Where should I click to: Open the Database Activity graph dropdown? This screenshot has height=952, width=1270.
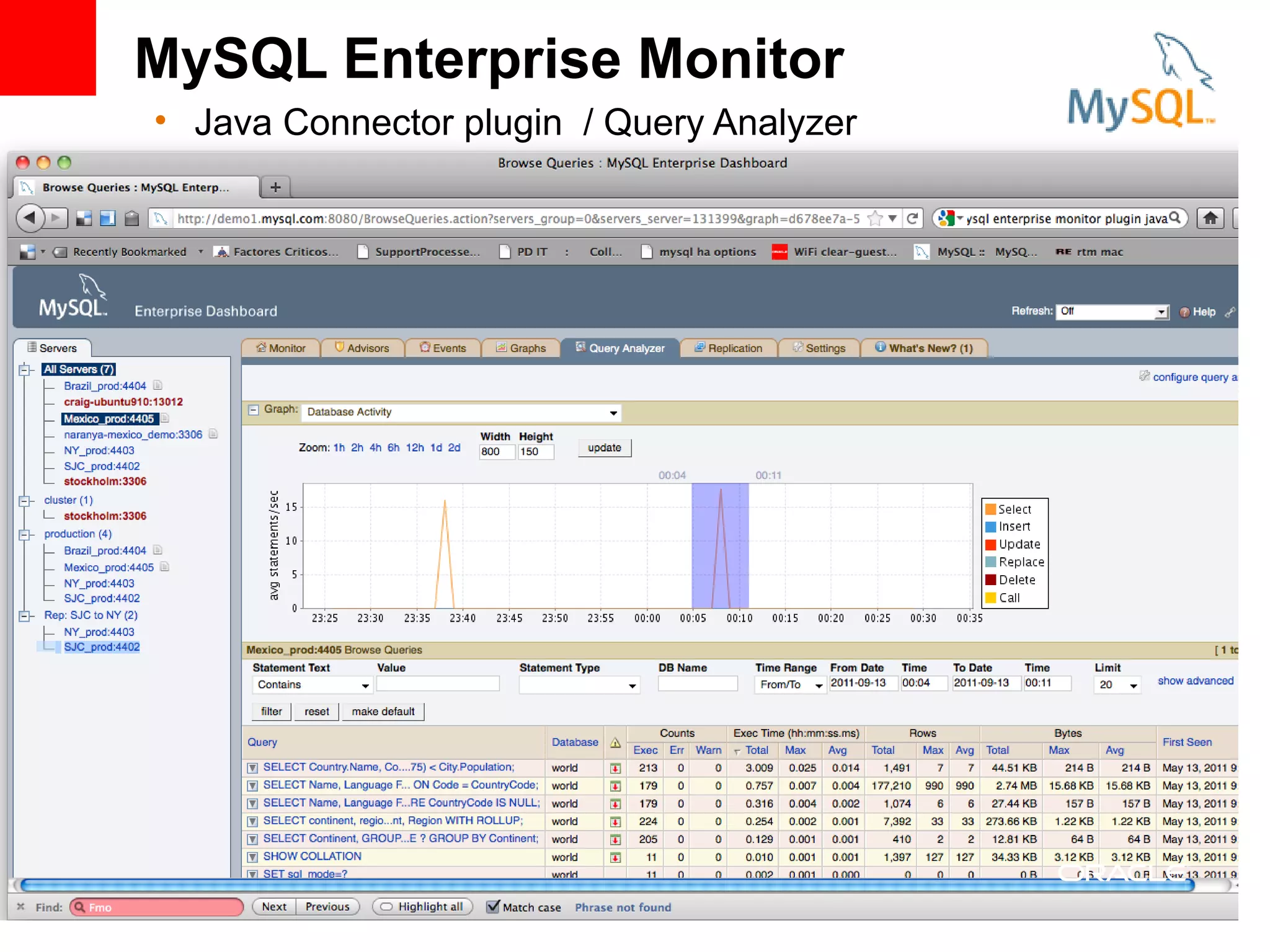[x=461, y=412]
